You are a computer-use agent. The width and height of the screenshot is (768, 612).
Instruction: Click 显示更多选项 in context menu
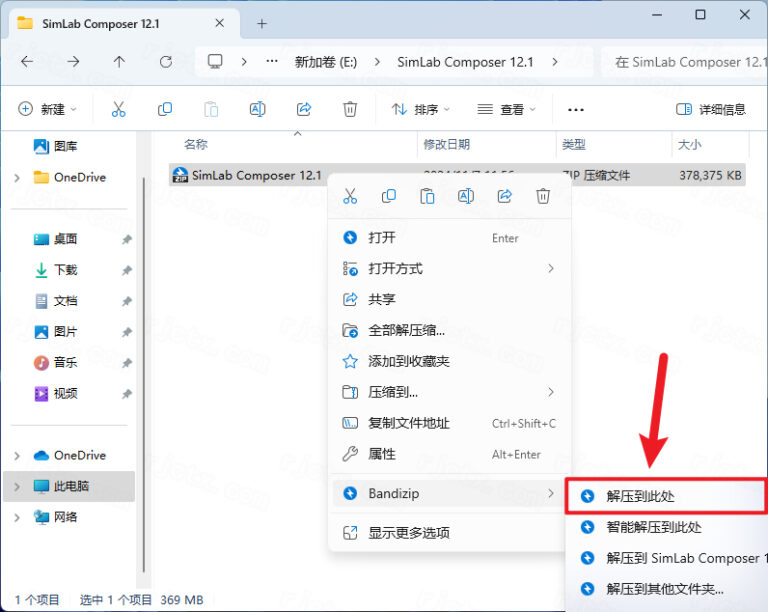[x=409, y=532]
